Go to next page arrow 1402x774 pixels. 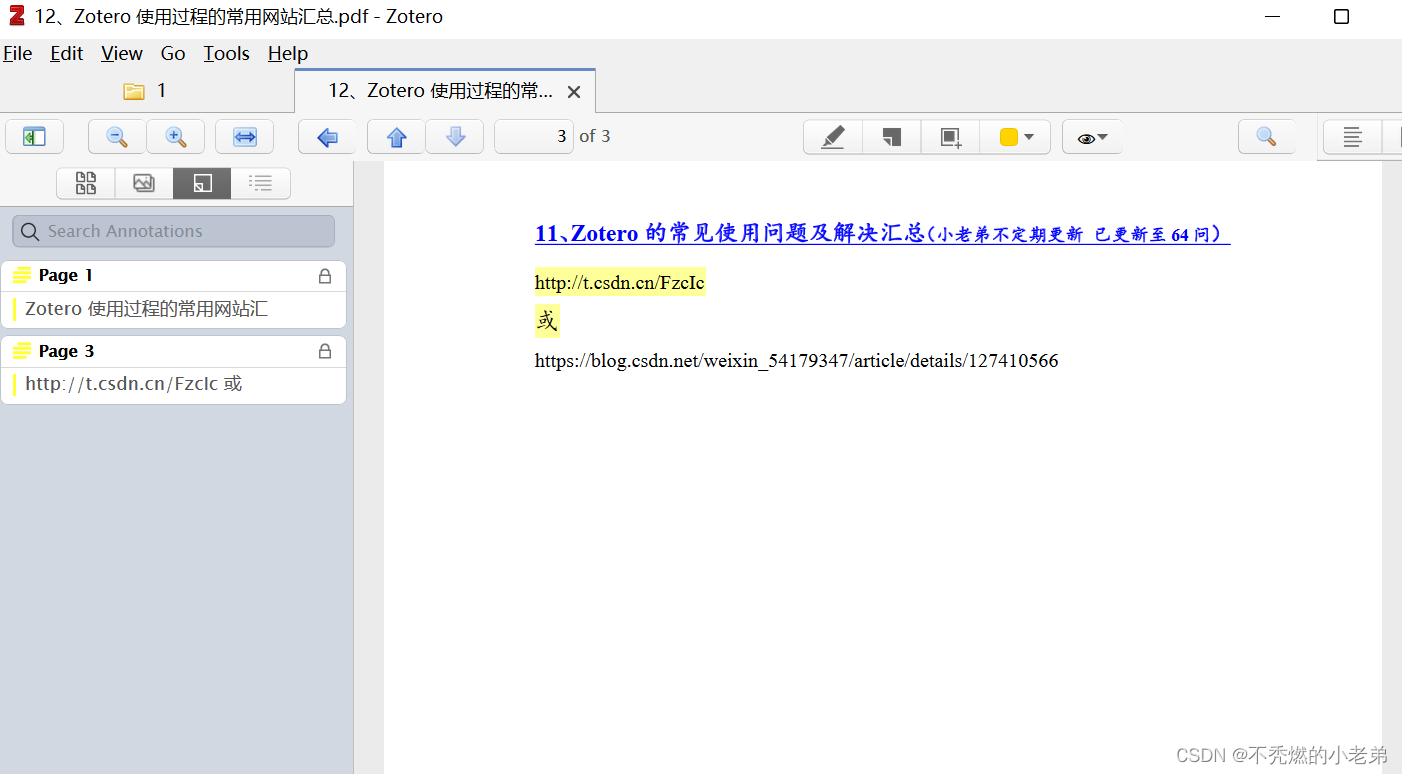point(455,137)
